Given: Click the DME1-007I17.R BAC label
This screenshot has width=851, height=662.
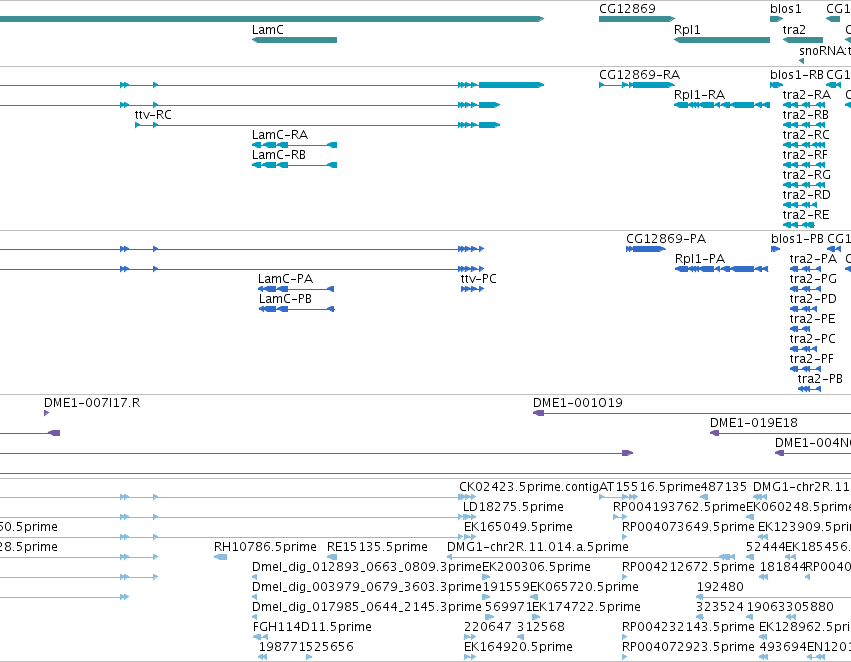Looking at the screenshot, I should pyautogui.click(x=92, y=403).
